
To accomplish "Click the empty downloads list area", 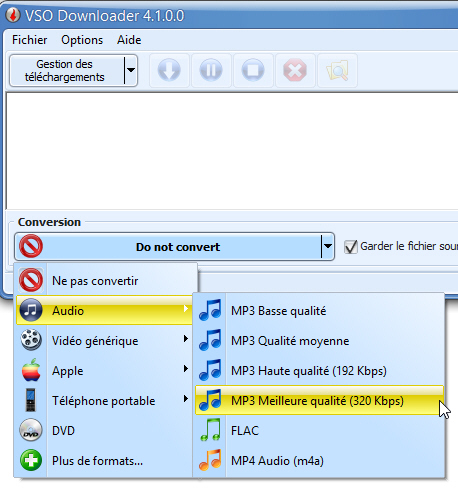I will [232, 151].
